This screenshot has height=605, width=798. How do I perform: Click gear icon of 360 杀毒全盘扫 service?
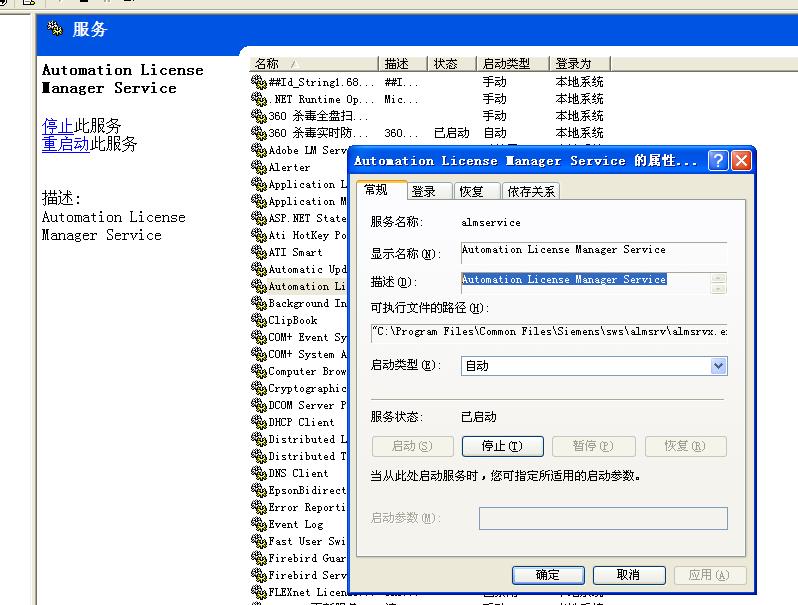point(259,116)
